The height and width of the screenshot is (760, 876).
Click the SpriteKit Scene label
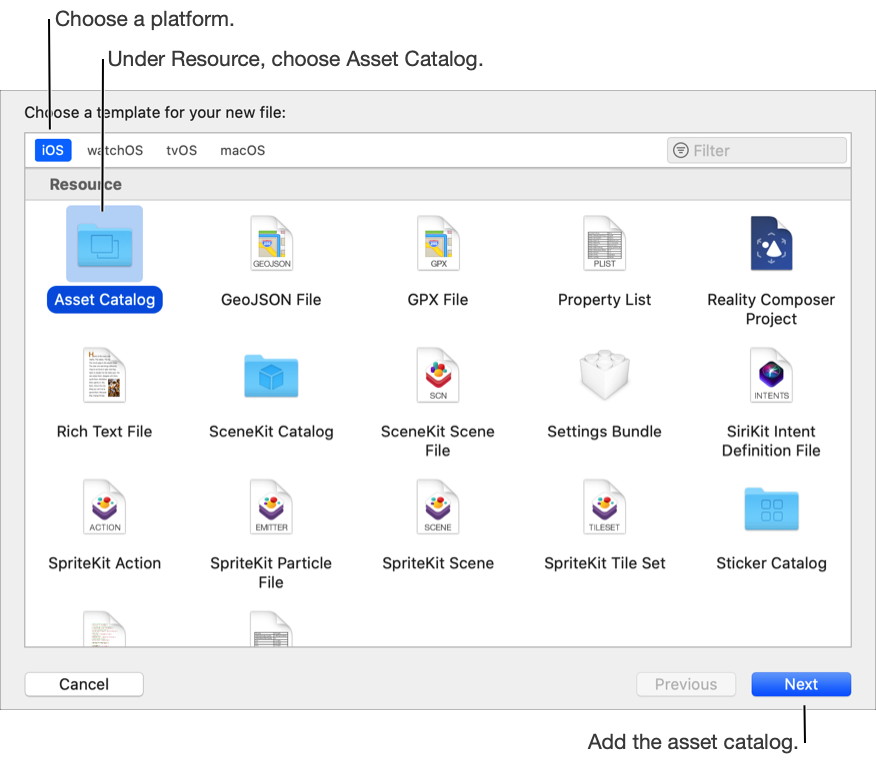pos(438,563)
